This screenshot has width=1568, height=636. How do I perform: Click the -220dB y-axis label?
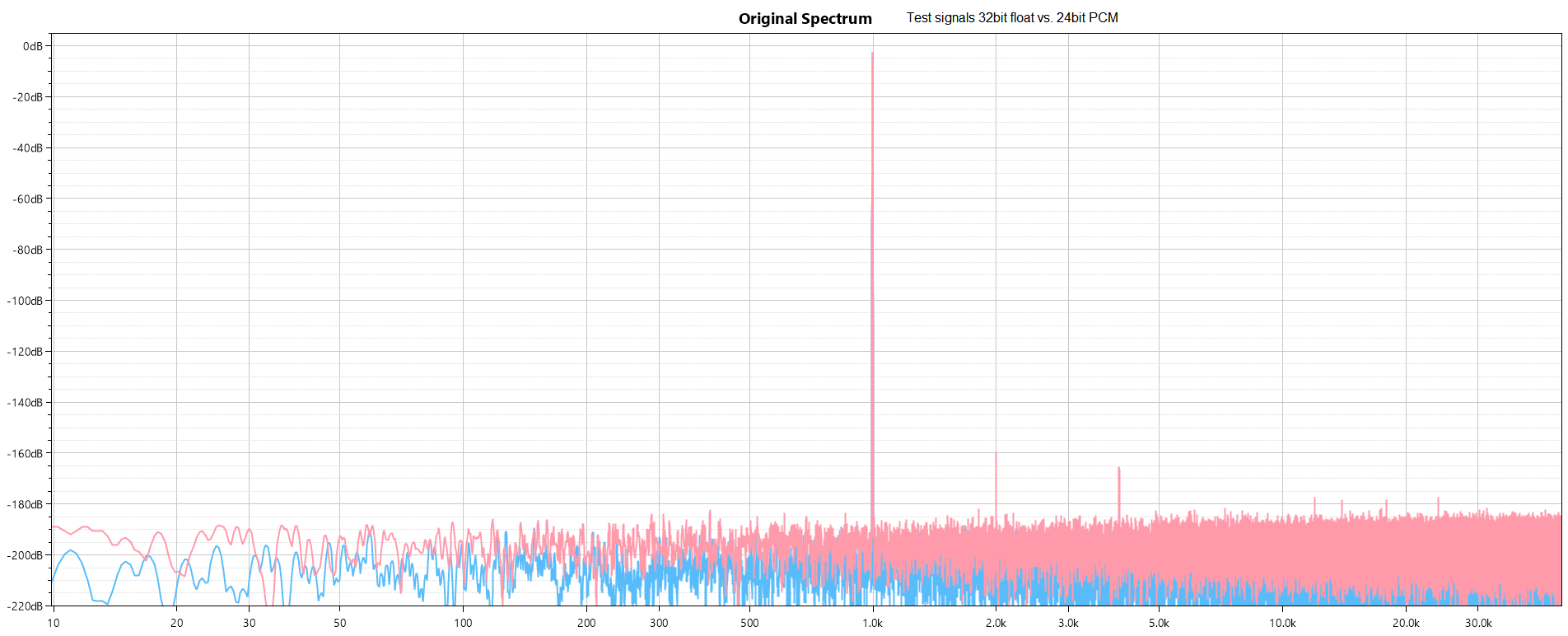25,606
